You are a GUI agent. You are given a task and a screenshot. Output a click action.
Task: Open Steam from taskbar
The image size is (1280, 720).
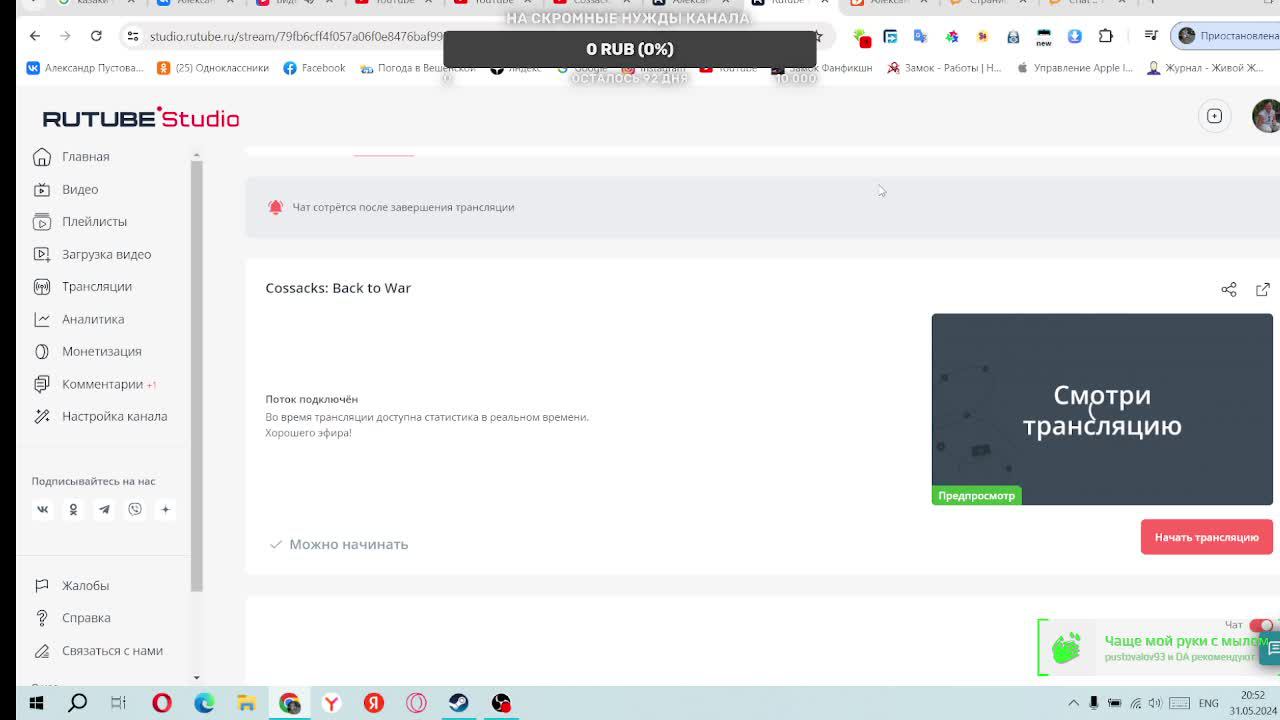point(458,703)
